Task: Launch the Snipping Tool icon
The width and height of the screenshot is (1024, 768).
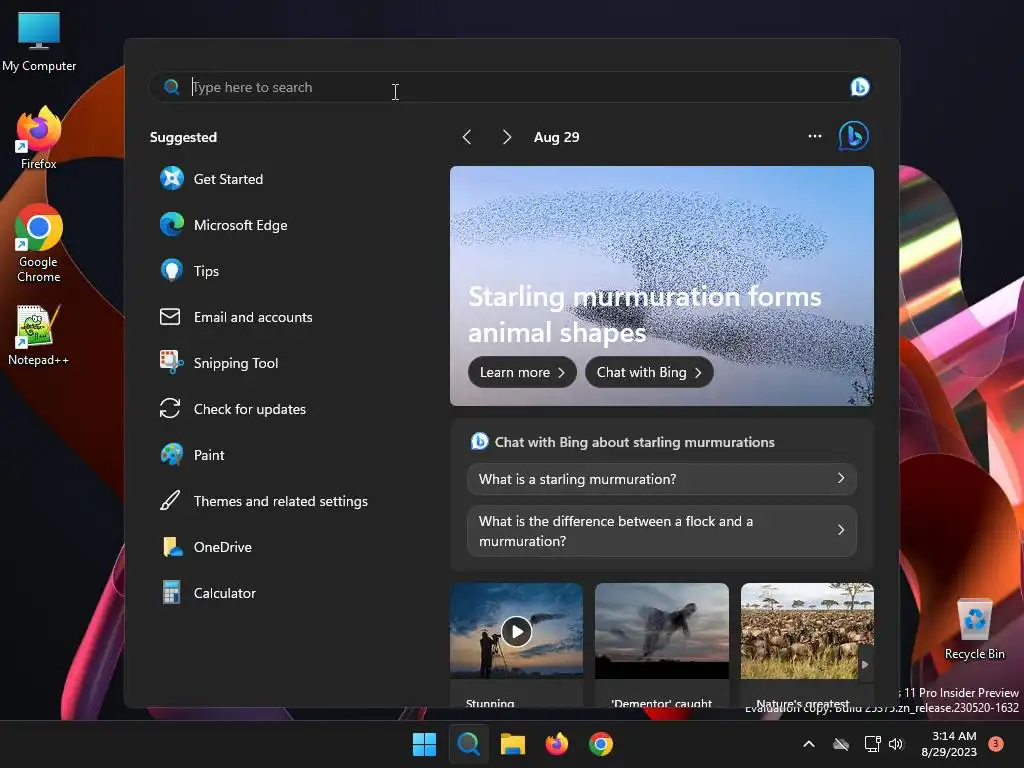Action: coord(172,362)
